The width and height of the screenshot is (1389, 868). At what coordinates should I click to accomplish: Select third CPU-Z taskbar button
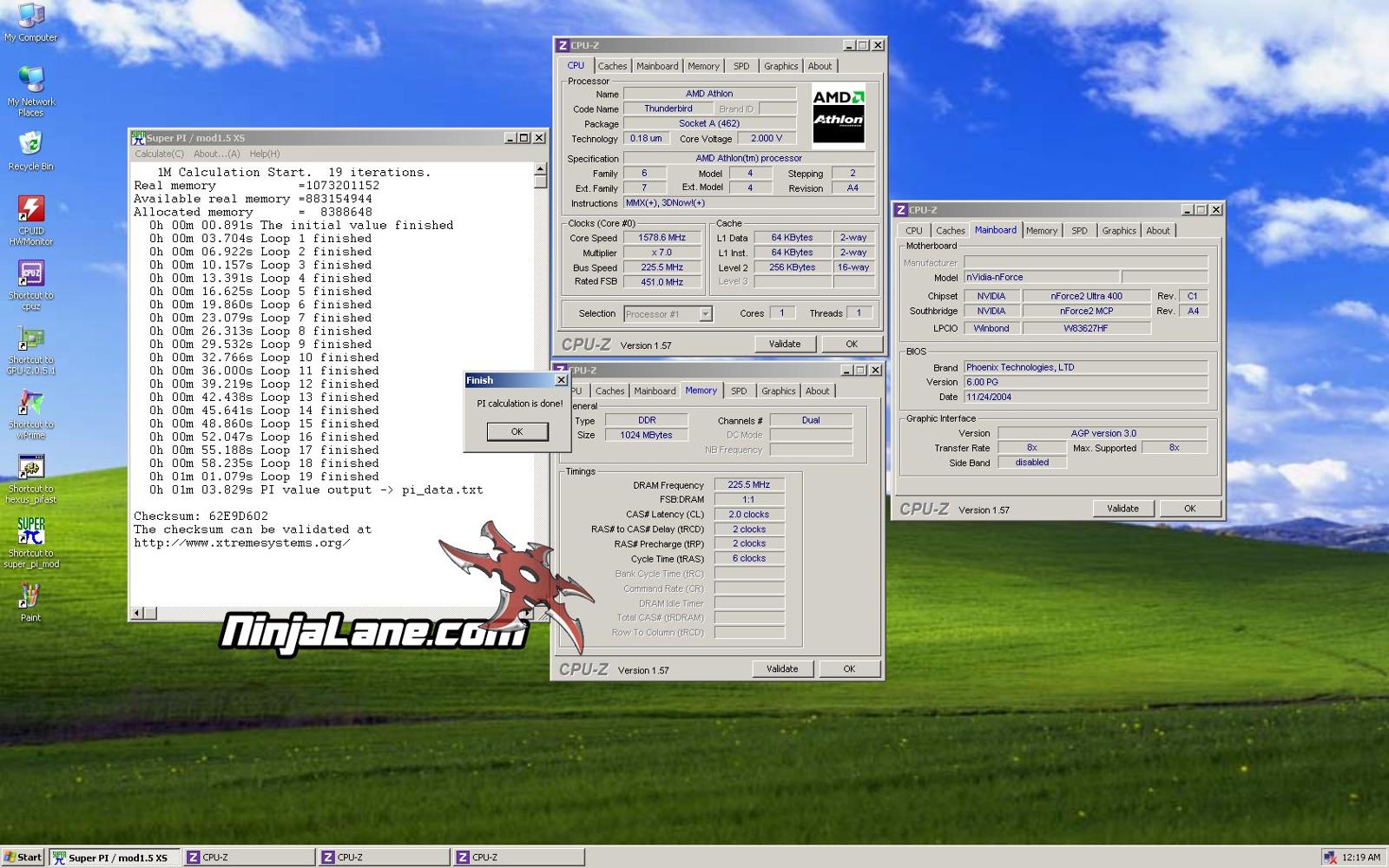tap(519, 858)
